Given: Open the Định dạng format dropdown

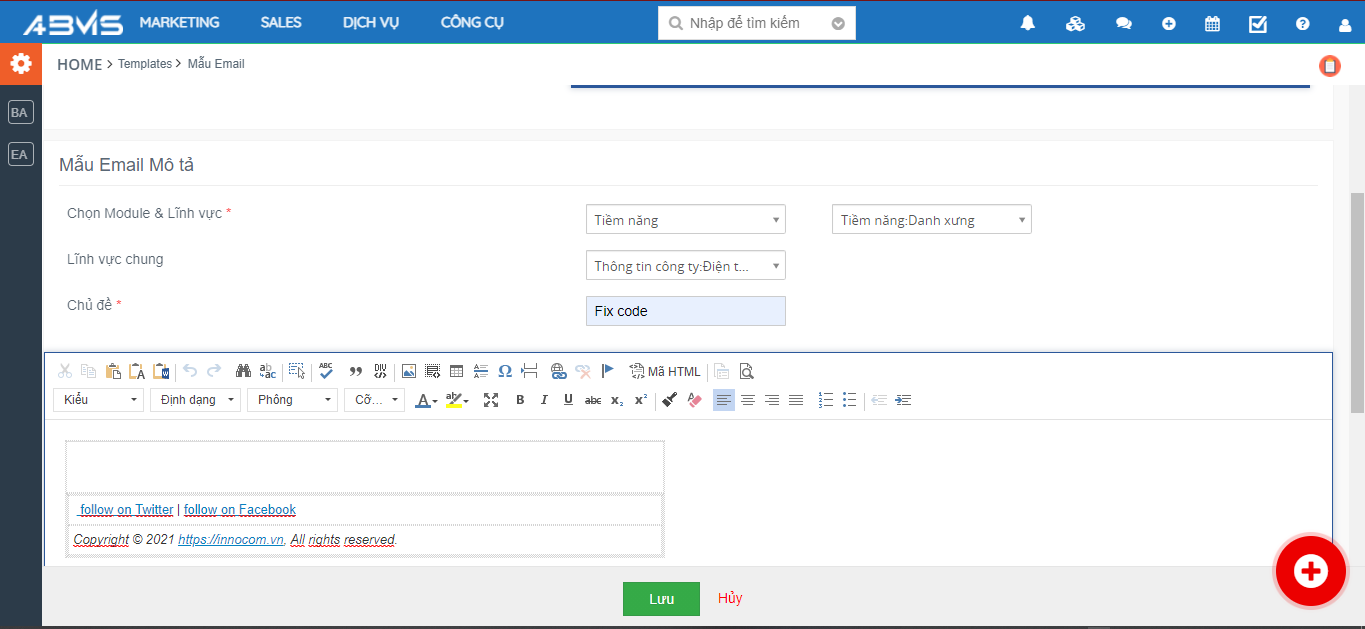Looking at the screenshot, I should [196, 400].
